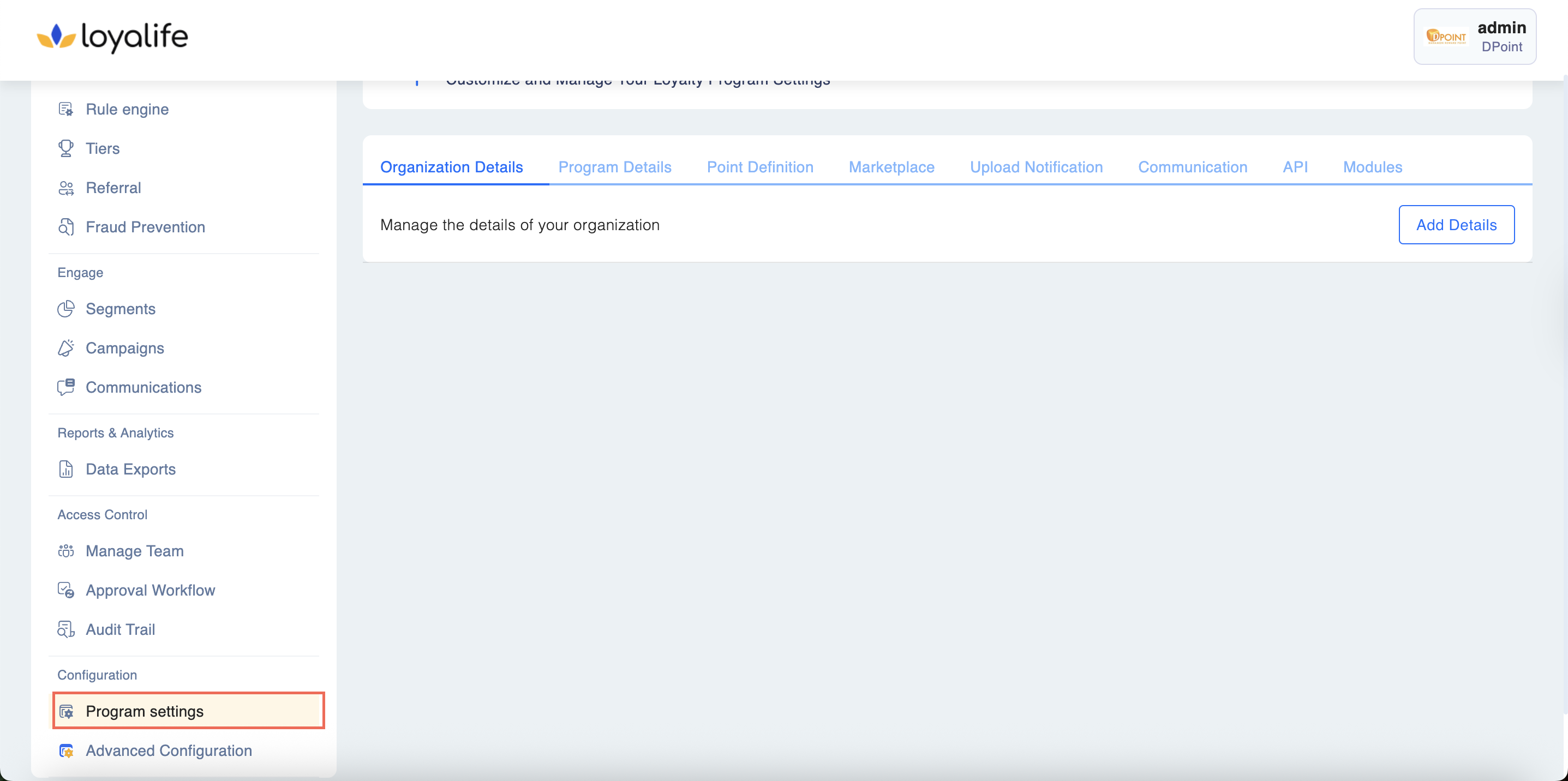Click the loyalife logo

click(x=112, y=37)
